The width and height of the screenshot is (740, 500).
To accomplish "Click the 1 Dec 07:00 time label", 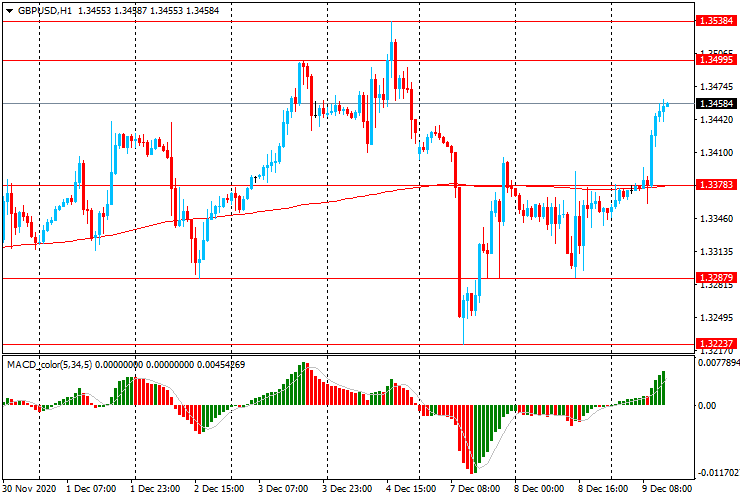I will tap(91, 488).
